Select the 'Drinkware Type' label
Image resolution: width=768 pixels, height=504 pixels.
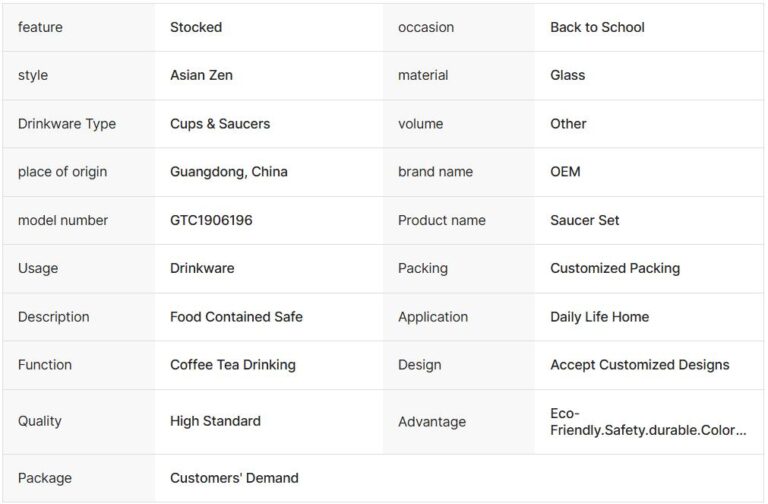click(x=67, y=124)
